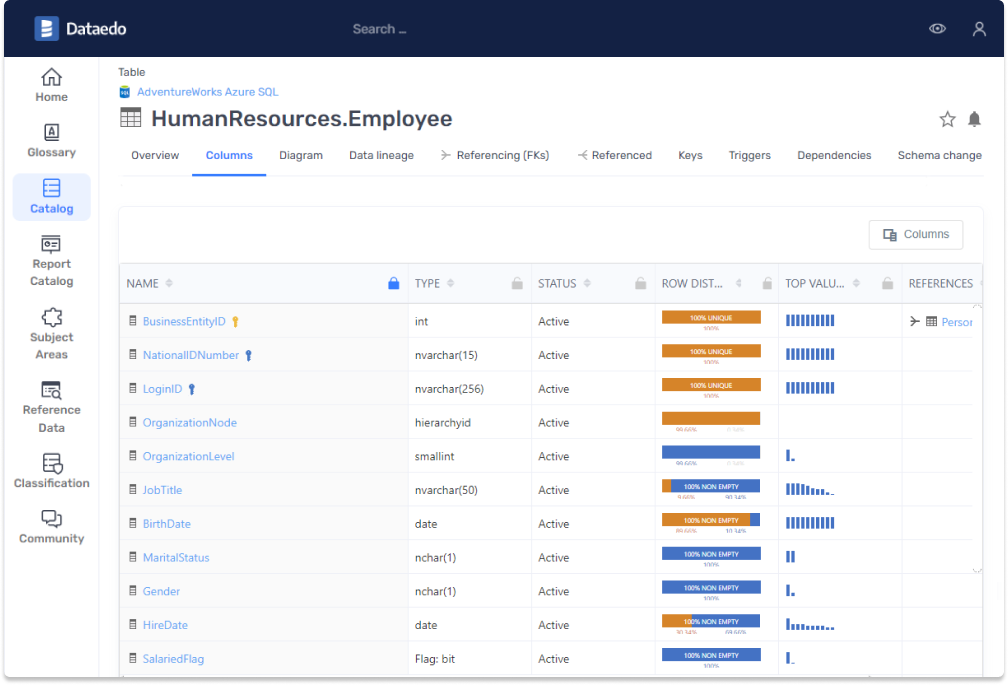Switch to the Diagram tab

301,156
